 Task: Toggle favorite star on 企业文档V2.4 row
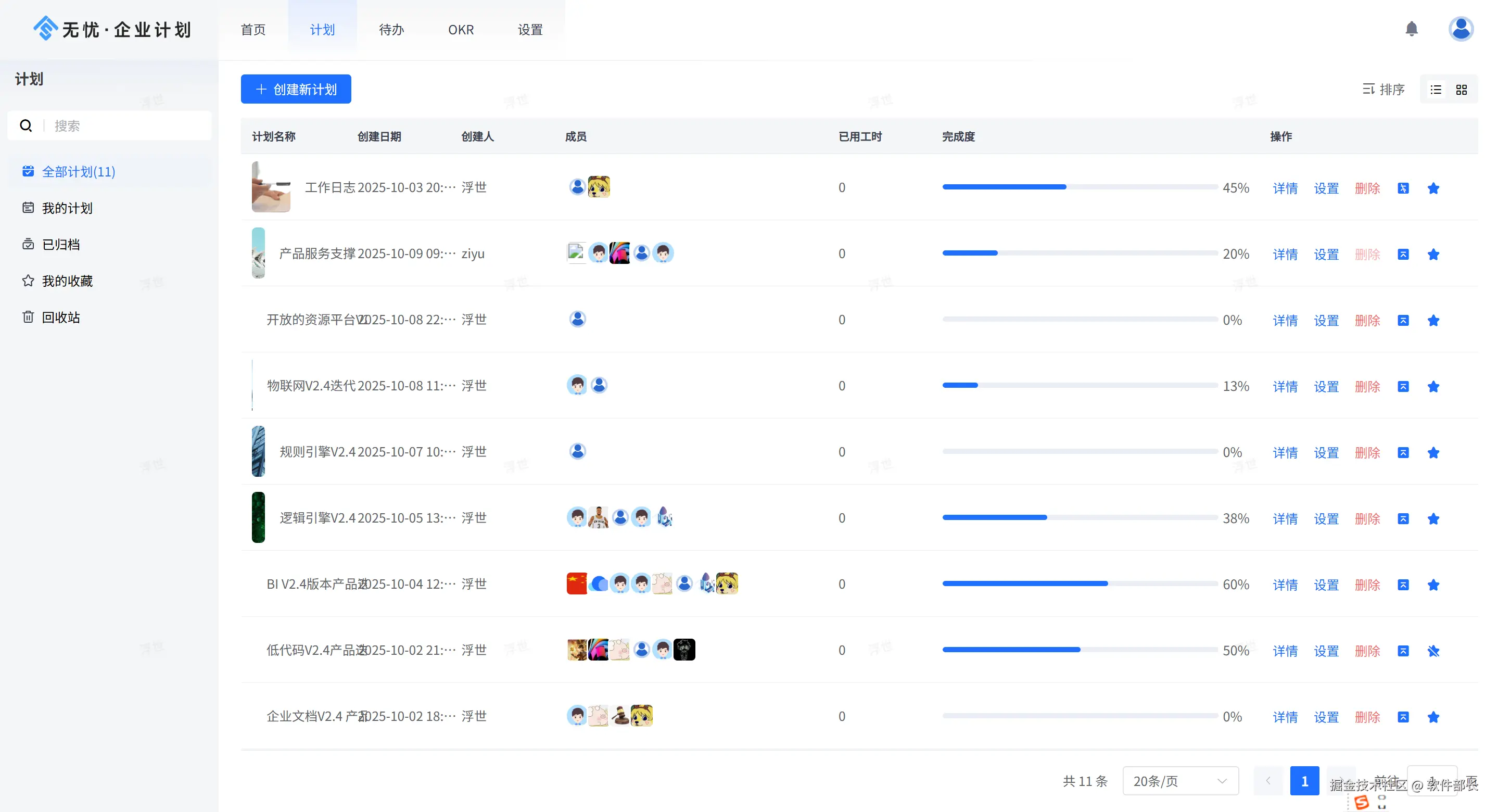tap(1433, 717)
